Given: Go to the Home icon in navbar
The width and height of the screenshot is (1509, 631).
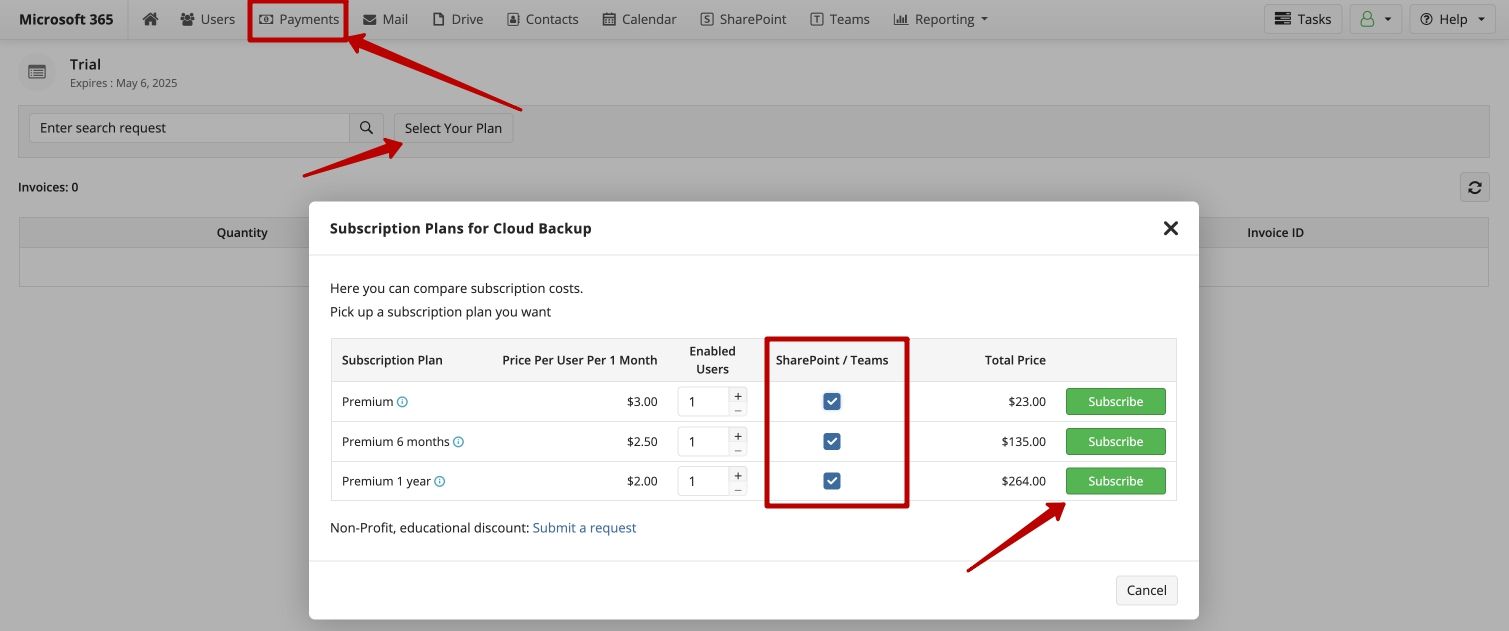Looking at the screenshot, I should pos(151,19).
